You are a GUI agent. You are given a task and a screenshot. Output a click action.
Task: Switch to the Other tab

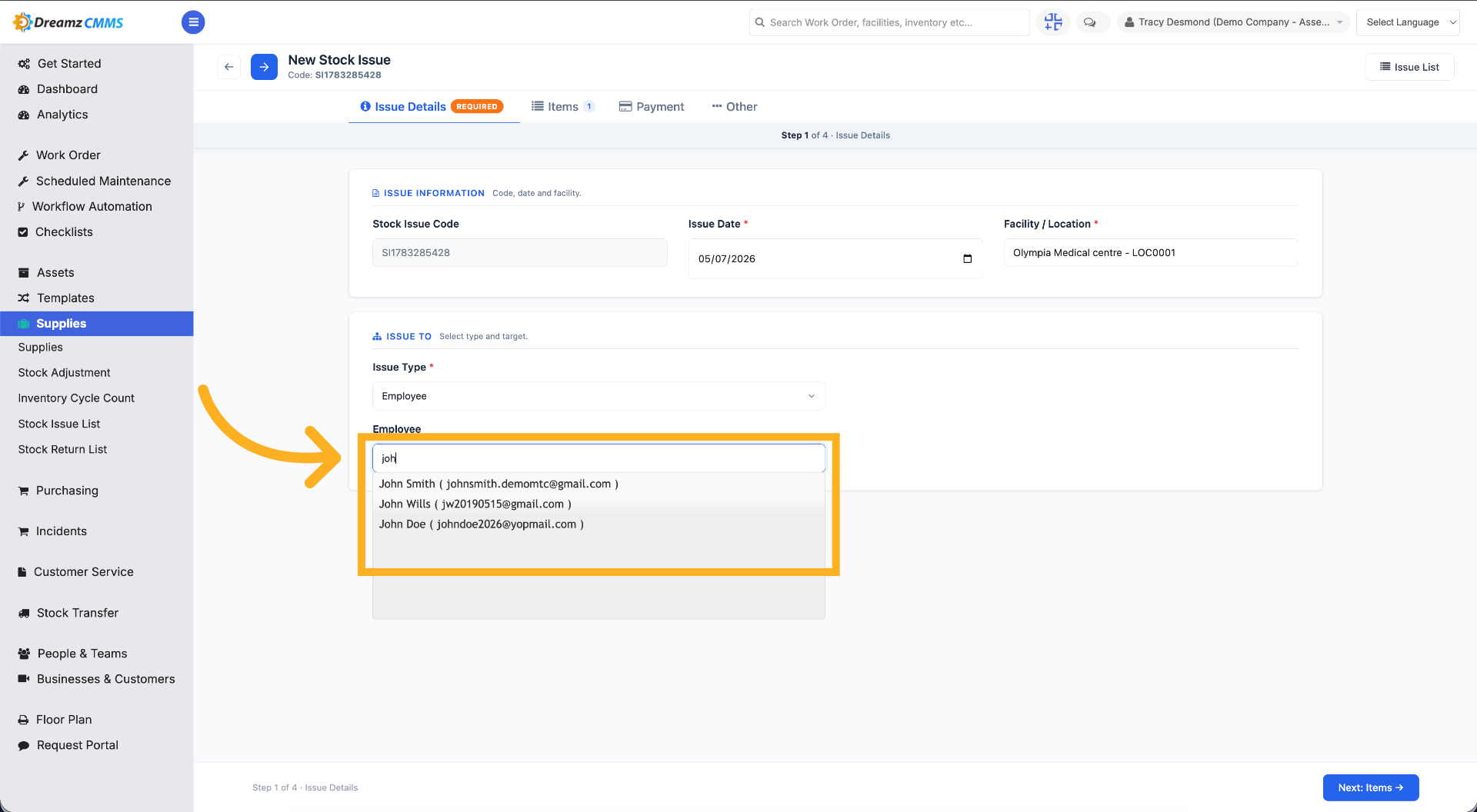coord(735,106)
